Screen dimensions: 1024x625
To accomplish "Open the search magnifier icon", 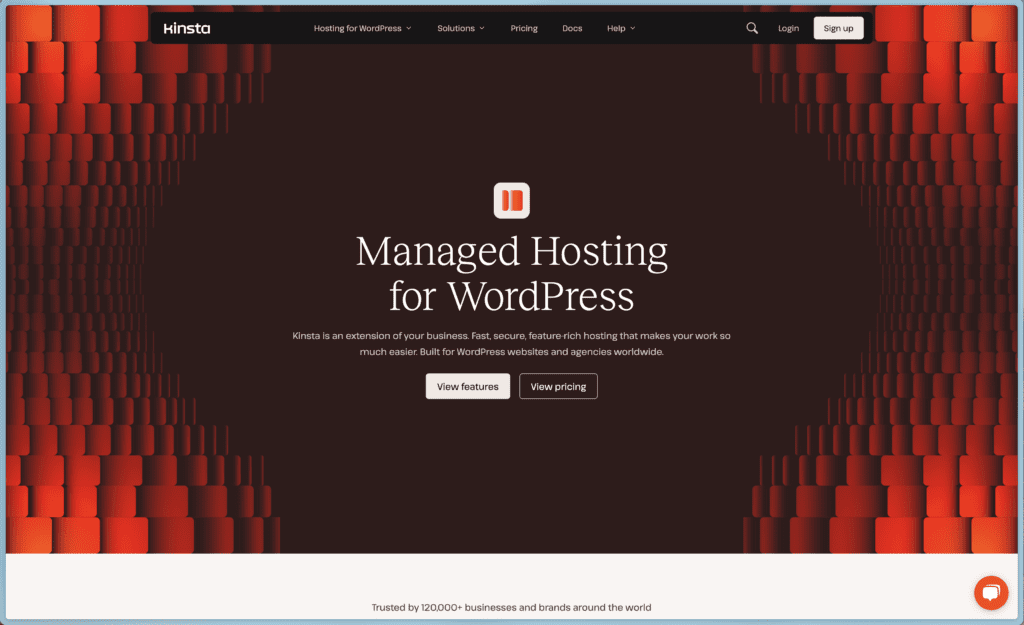I will 752,28.
